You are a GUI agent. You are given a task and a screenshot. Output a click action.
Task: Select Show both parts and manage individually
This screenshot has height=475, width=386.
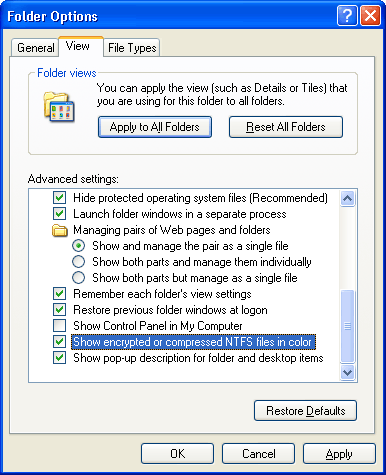click(x=78, y=262)
